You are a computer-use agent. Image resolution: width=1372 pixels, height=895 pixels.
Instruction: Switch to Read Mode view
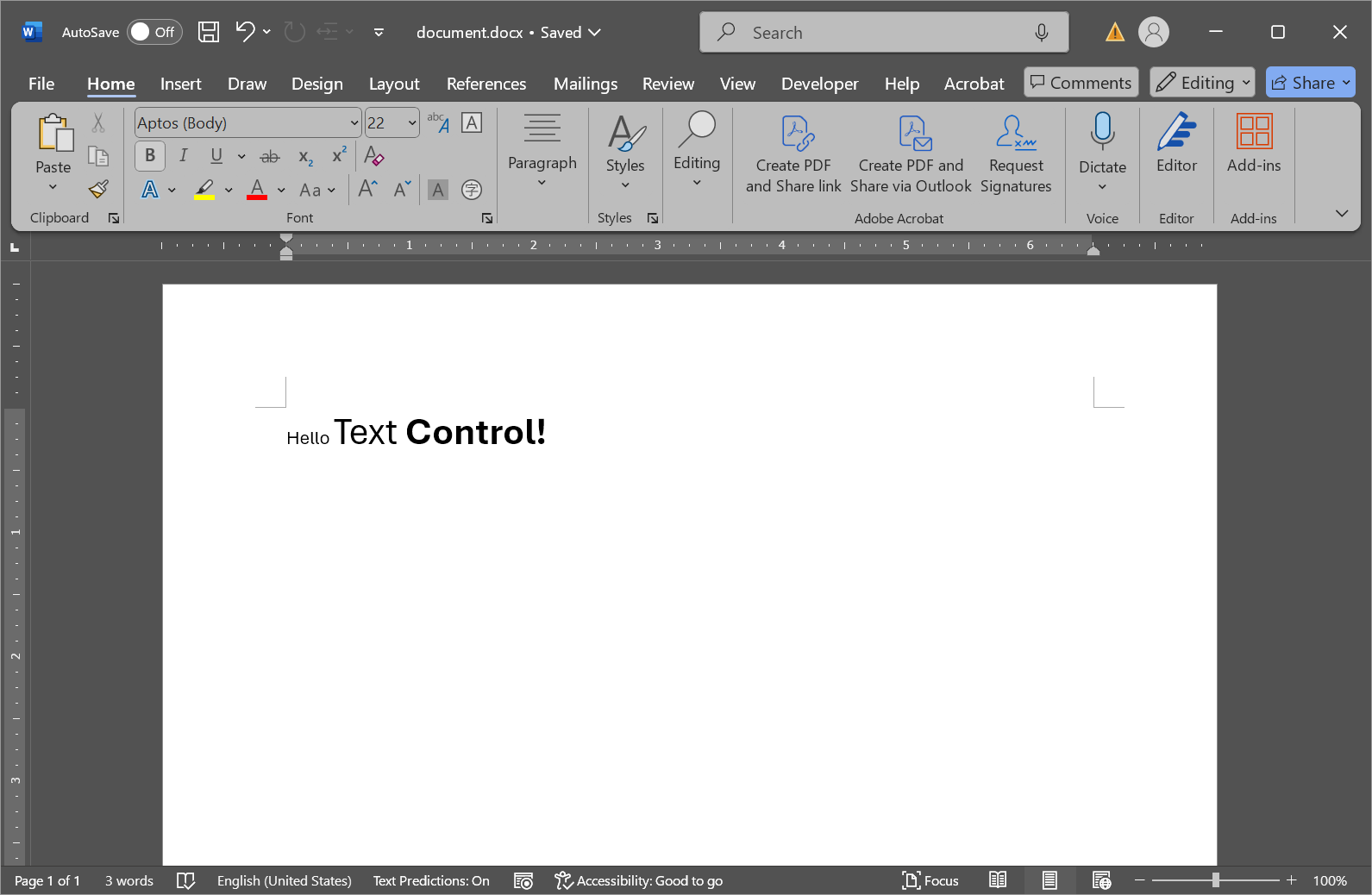pos(998,880)
